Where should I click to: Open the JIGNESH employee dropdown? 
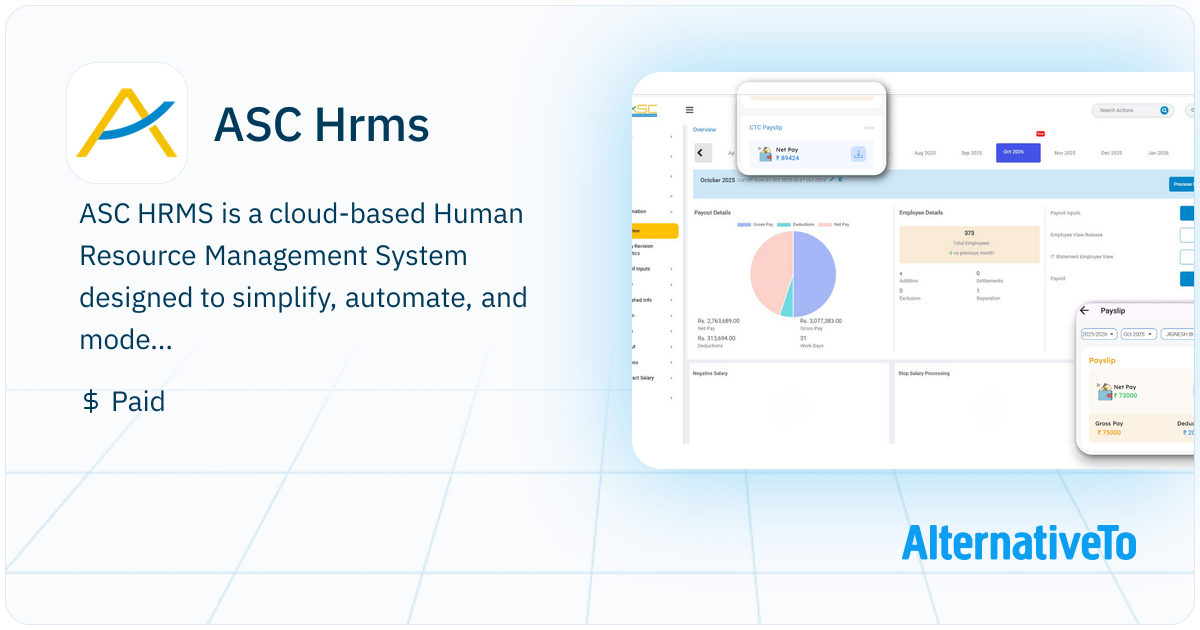1178,334
